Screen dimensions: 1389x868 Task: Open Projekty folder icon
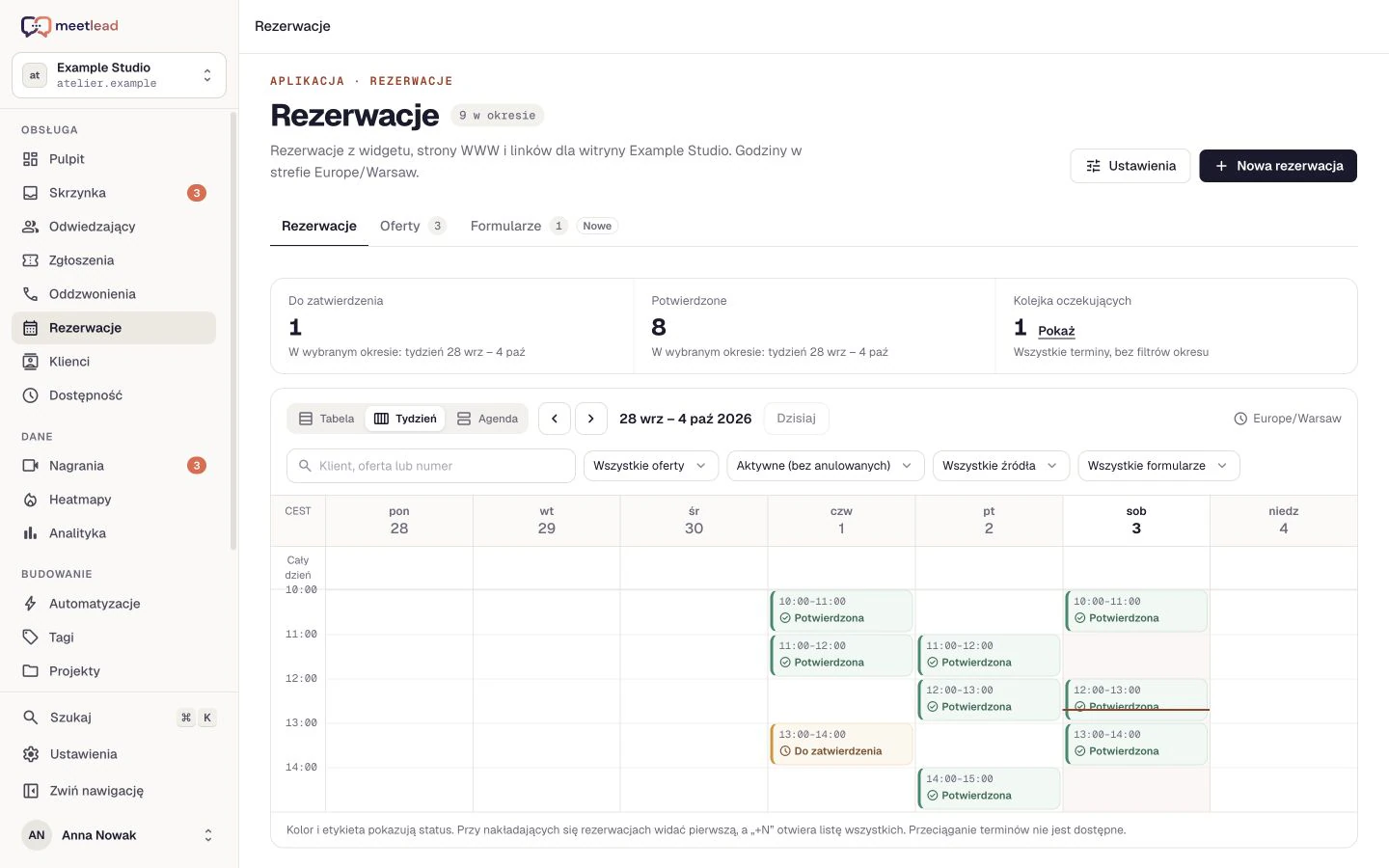pyautogui.click(x=31, y=671)
